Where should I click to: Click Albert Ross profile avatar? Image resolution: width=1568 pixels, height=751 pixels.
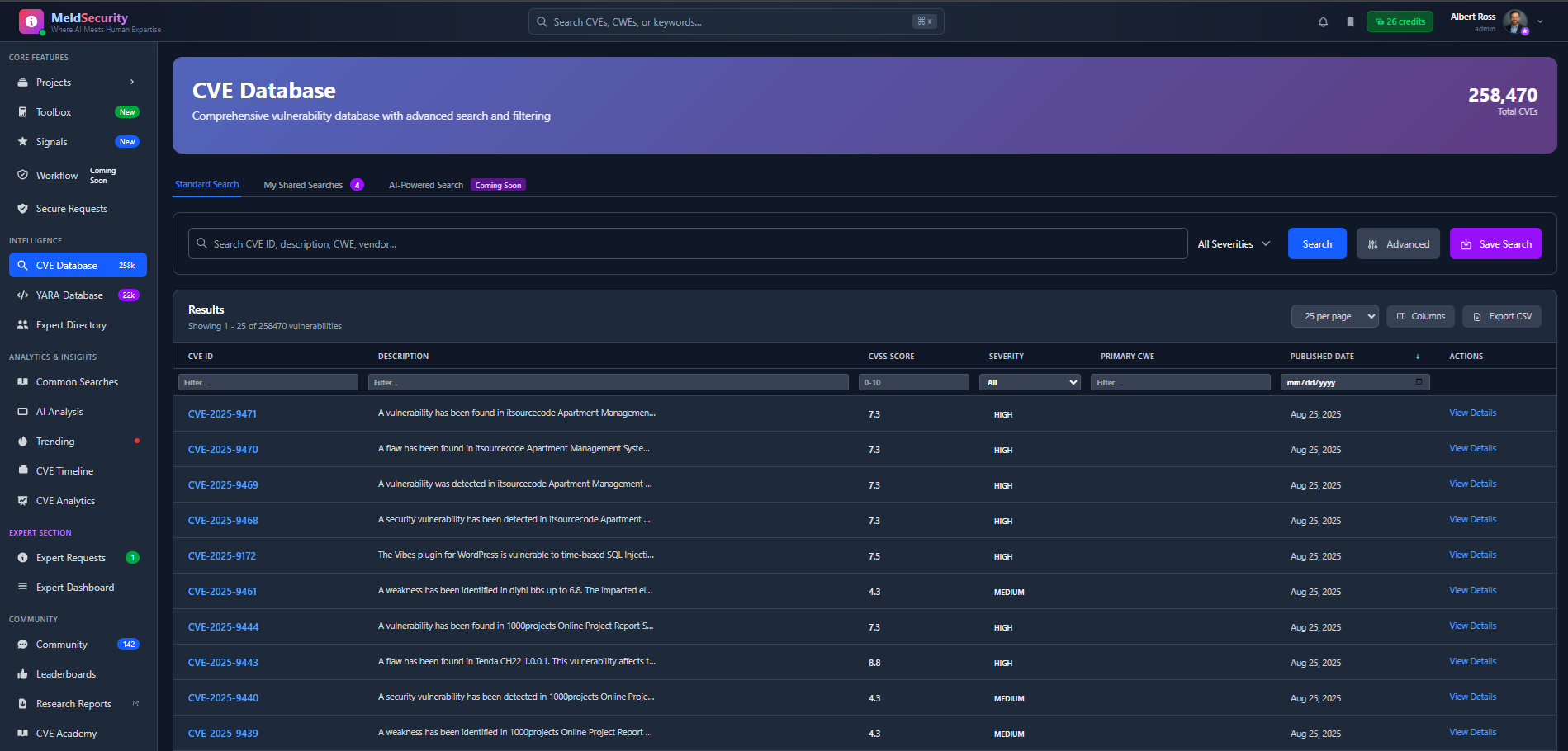(1514, 21)
